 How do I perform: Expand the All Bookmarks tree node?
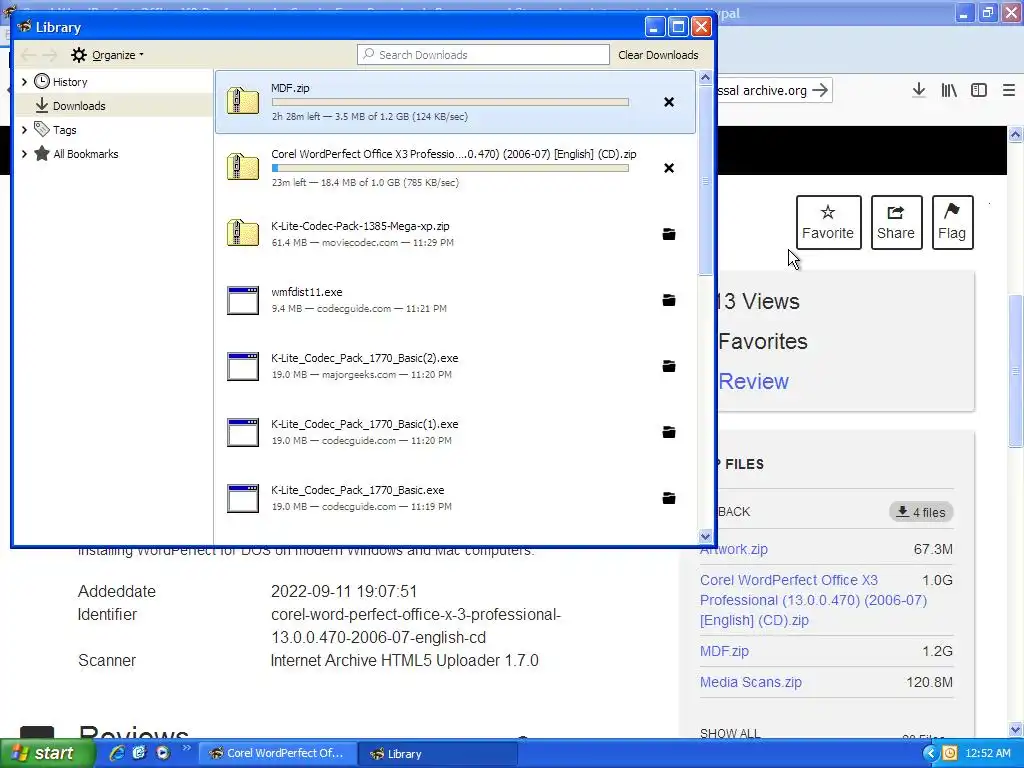pyautogui.click(x=24, y=154)
